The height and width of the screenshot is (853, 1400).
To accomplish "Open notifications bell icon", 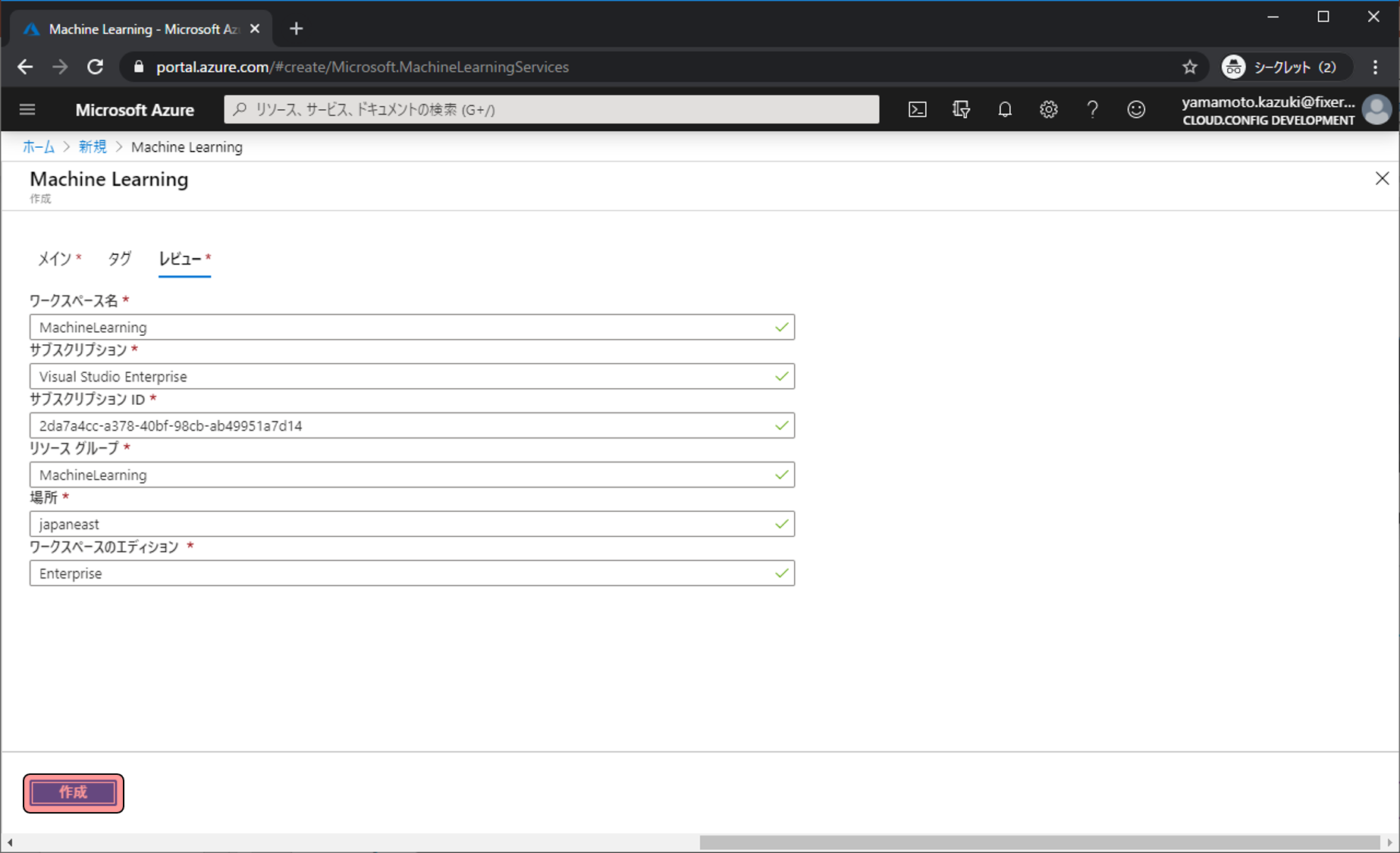I will (x=1005, y=110).
